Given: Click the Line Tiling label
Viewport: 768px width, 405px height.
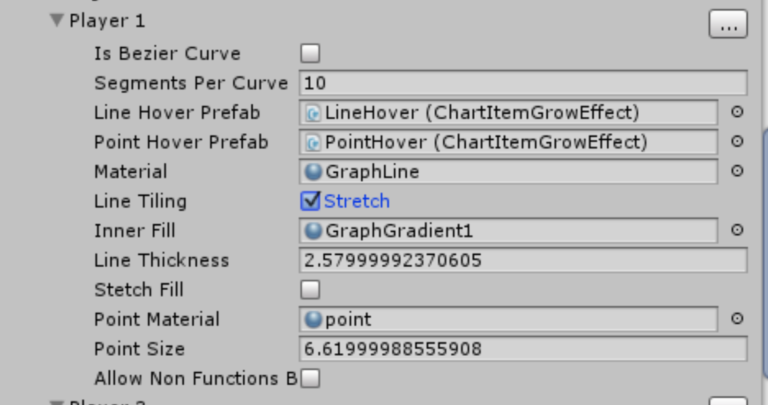Looking at the screenshot, I should (141, 201).
